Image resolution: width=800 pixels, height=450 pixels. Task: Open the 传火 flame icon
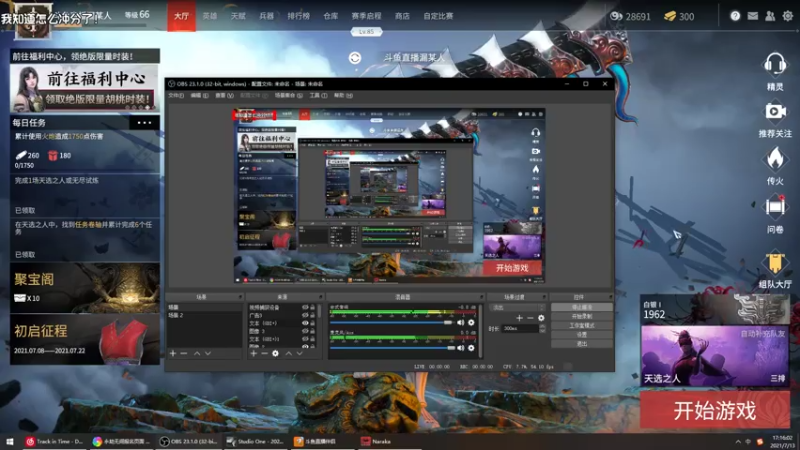coord(774,159)
